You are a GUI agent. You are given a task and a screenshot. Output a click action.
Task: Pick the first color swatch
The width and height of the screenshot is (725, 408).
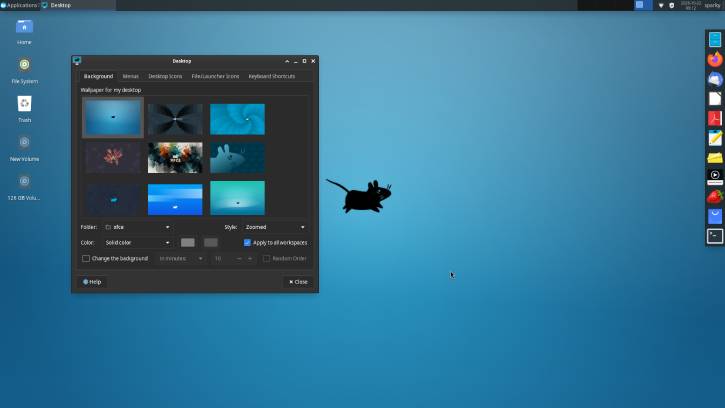[187, 242]
